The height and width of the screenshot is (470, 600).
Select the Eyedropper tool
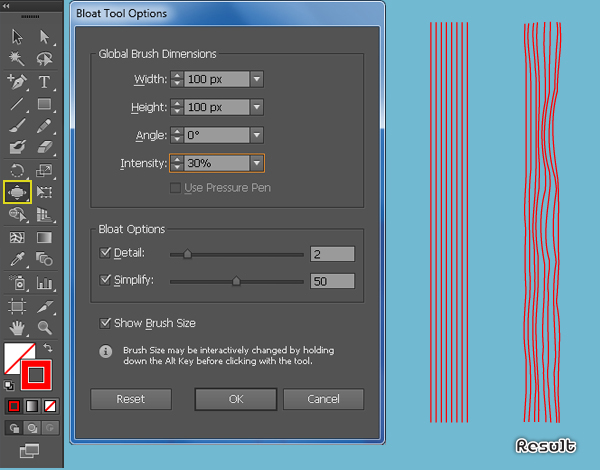tap(17, 259)
